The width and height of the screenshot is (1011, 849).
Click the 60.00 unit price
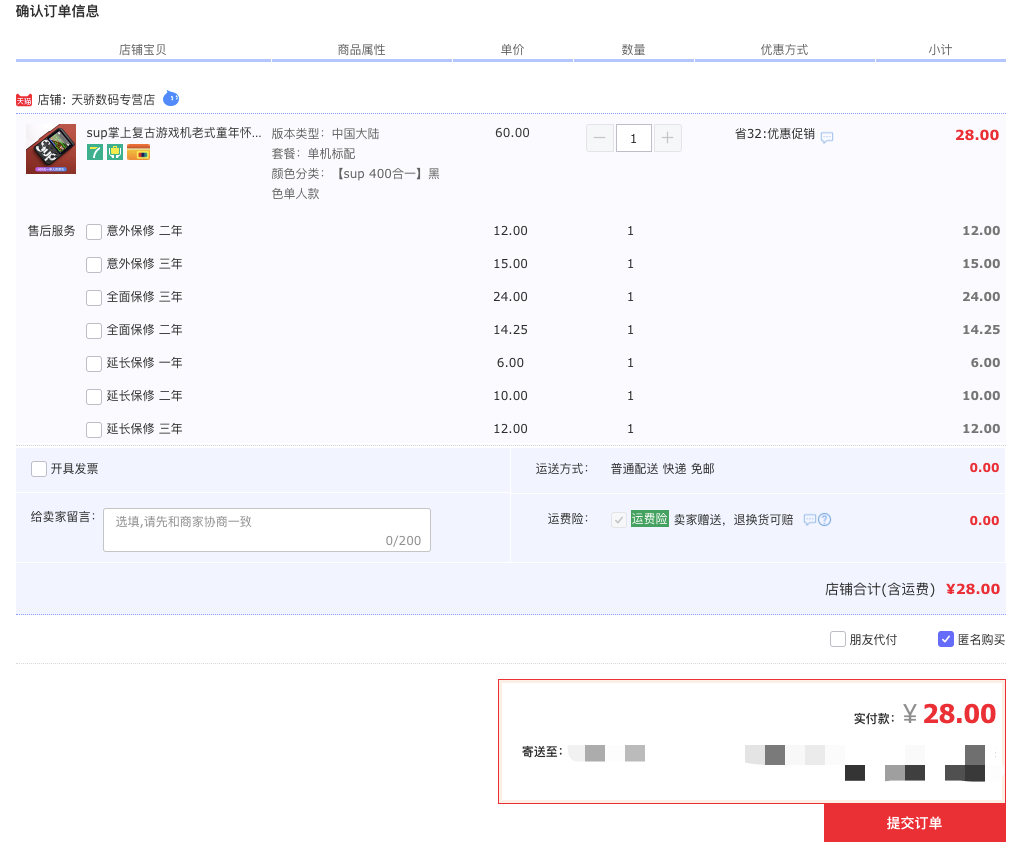tap(513, 133)
